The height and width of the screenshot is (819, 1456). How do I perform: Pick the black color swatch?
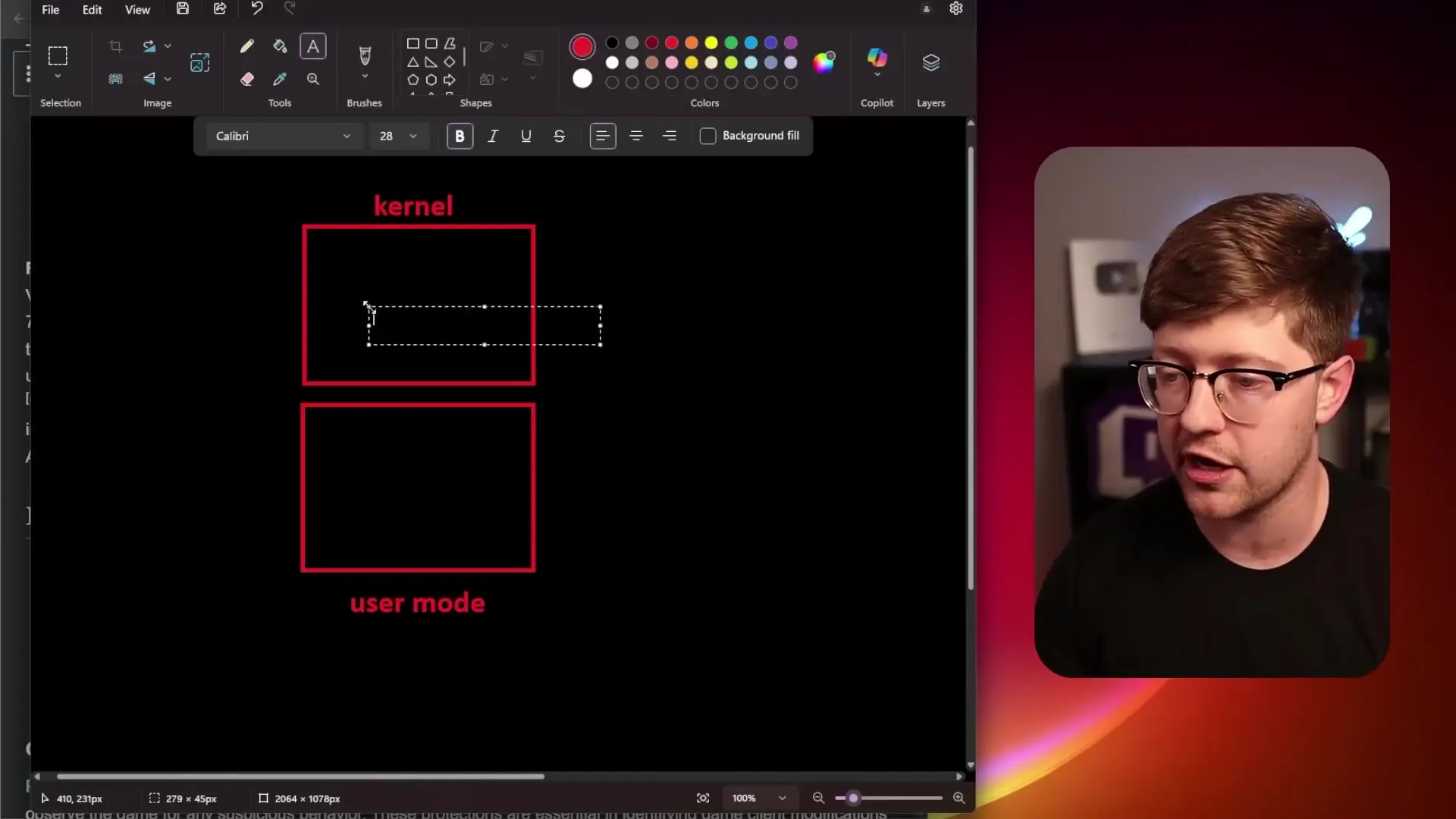coord(612,42)
